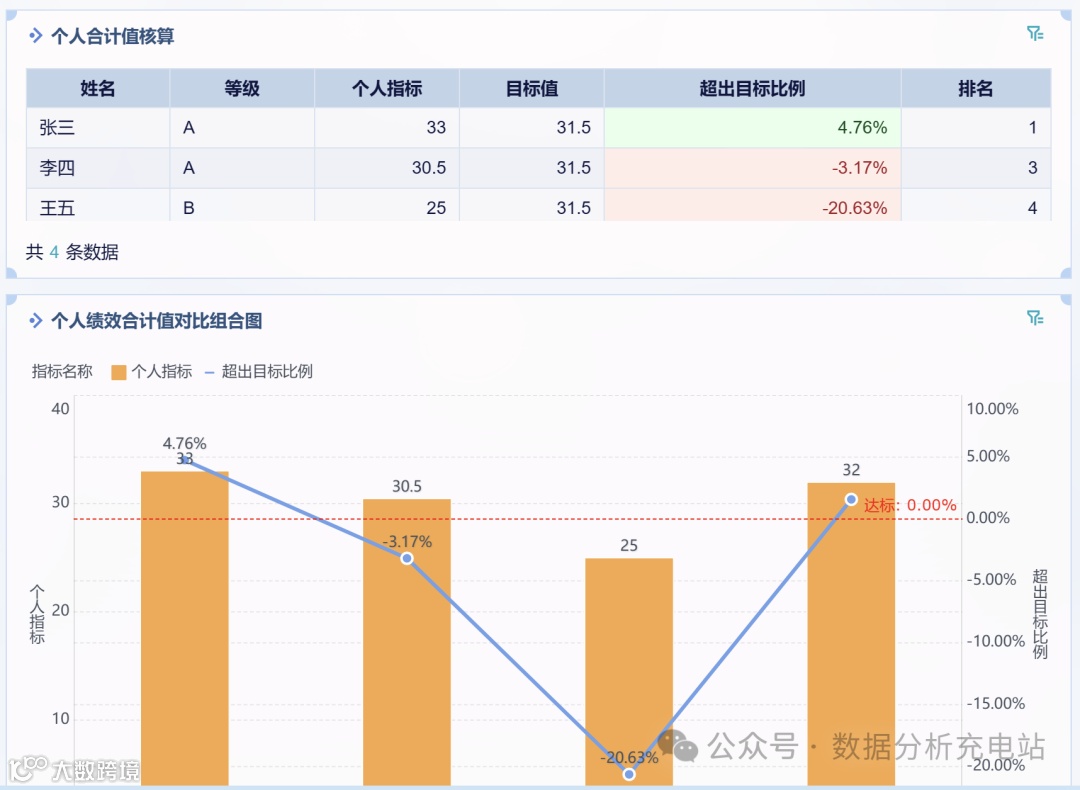Toggle the 超出目标比例 line legend marker

pyautogui.click(x=209, y=373)
